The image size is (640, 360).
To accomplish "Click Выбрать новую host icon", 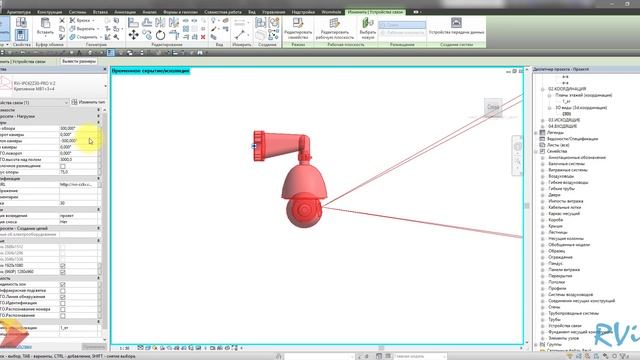I will [368, 23].
